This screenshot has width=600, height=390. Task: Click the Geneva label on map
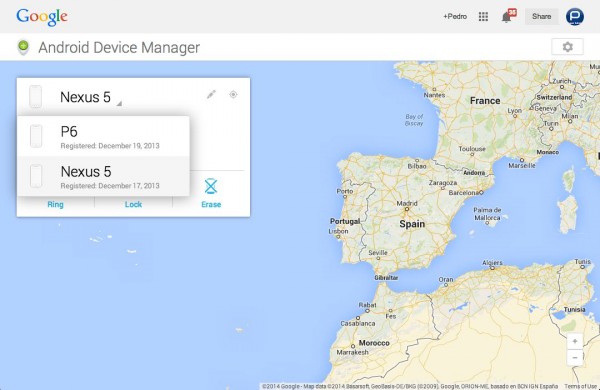coord(545,108)
